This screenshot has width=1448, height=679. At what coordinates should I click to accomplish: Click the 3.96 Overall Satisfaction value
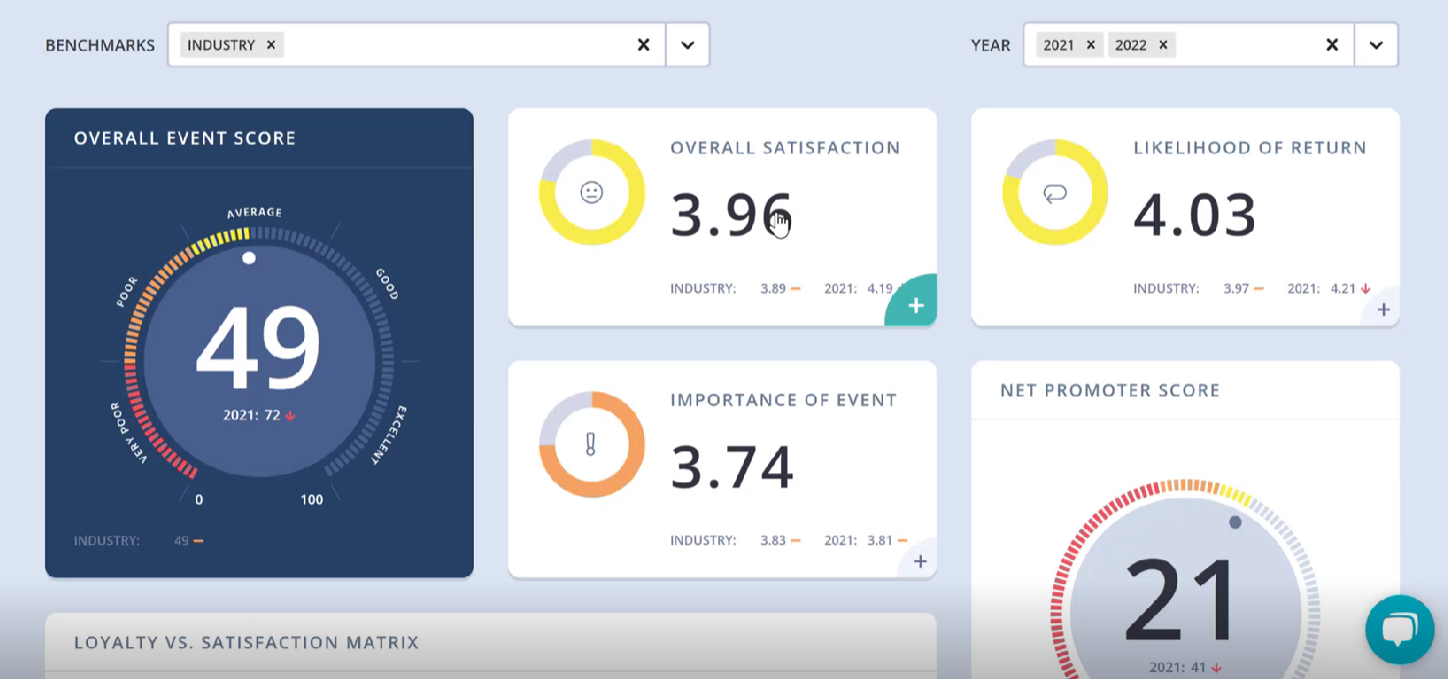730,215
